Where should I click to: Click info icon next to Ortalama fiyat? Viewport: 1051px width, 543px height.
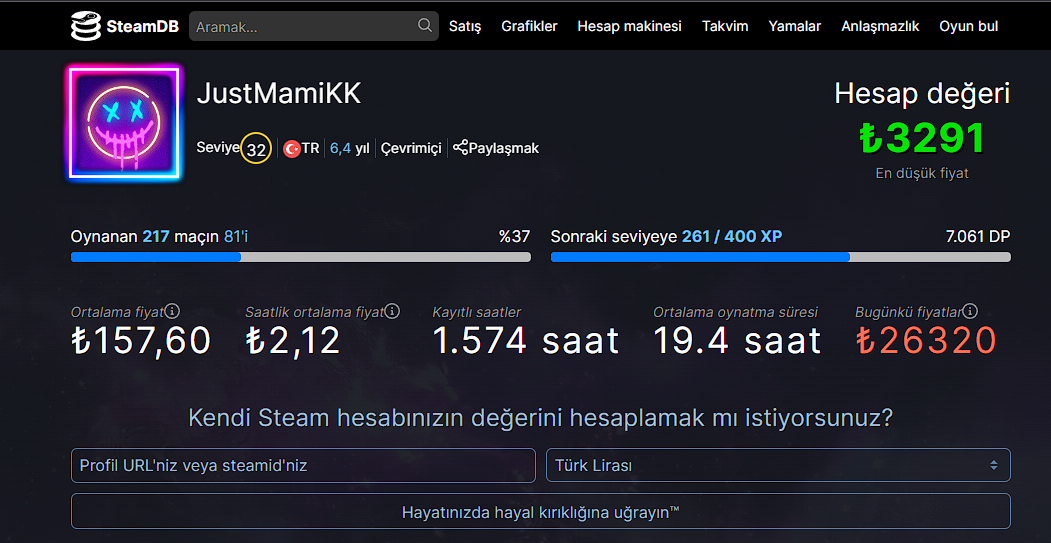pyautogui.click(x=173, y=311)
